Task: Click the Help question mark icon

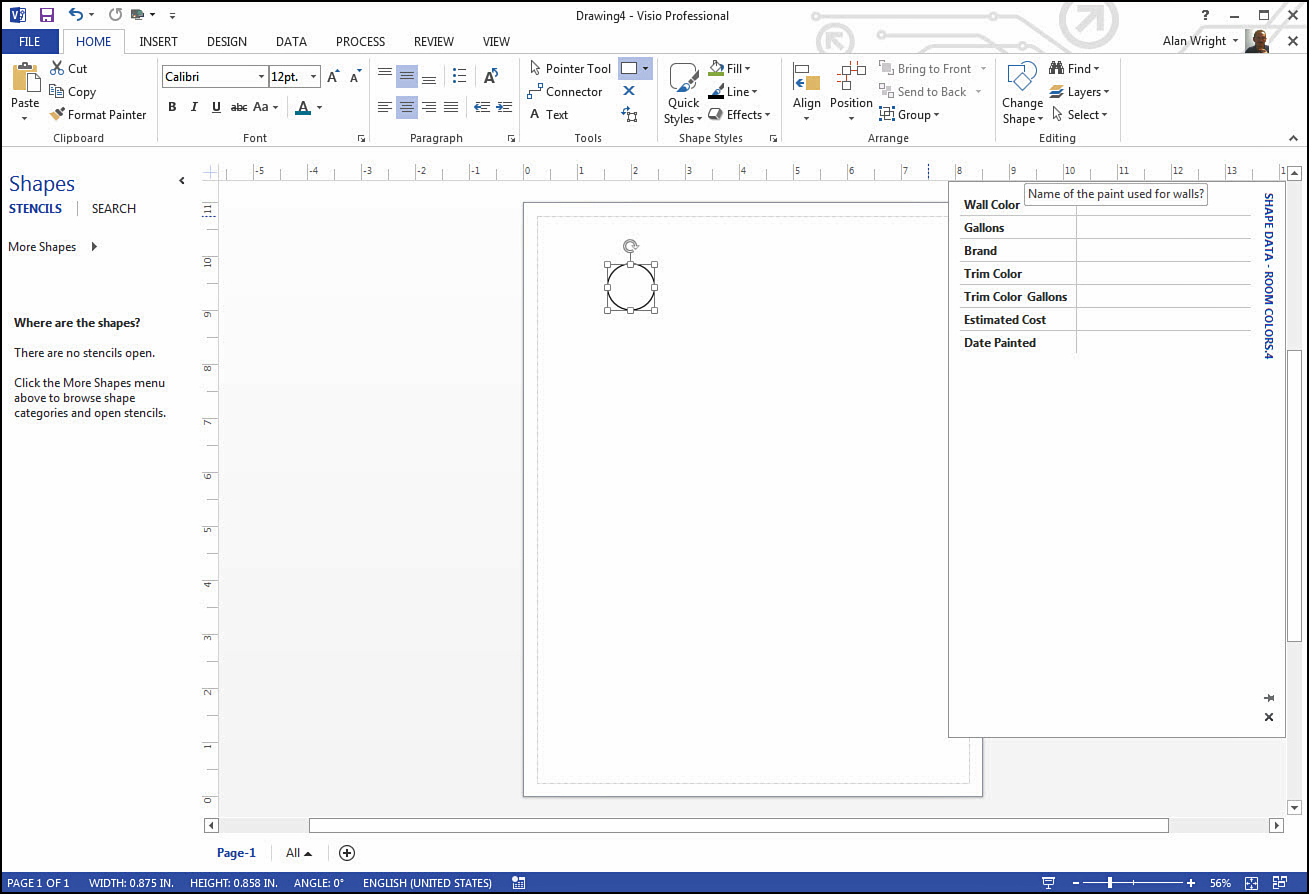Action: tap(1205, 15)
